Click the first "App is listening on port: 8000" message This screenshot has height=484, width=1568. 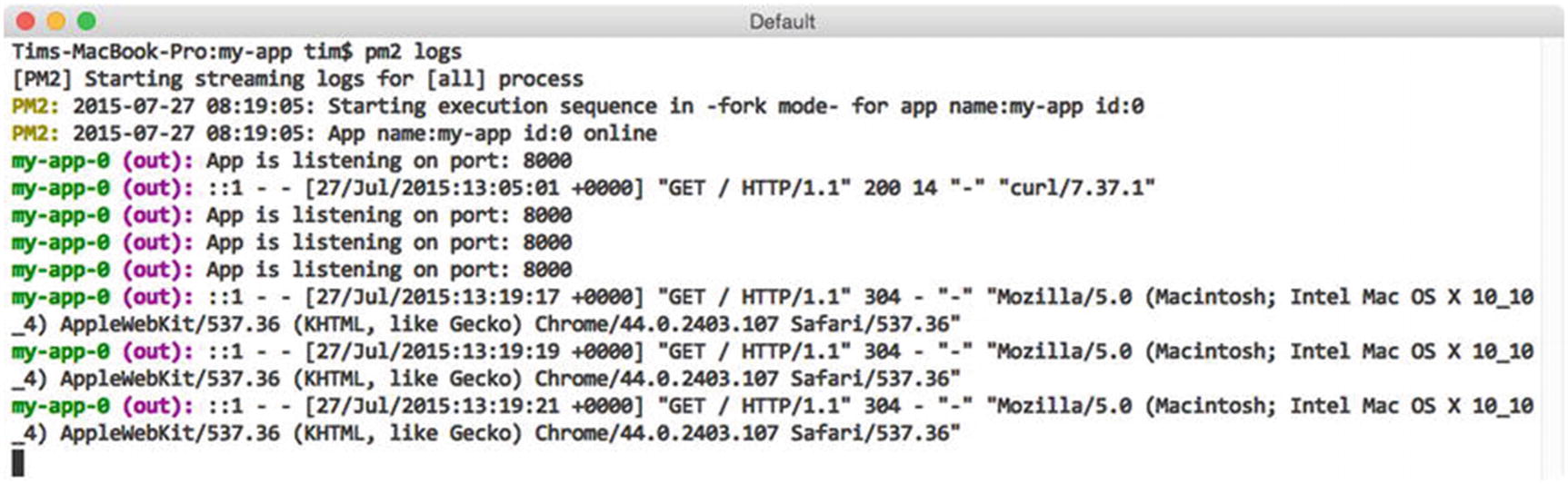point(388,161)
